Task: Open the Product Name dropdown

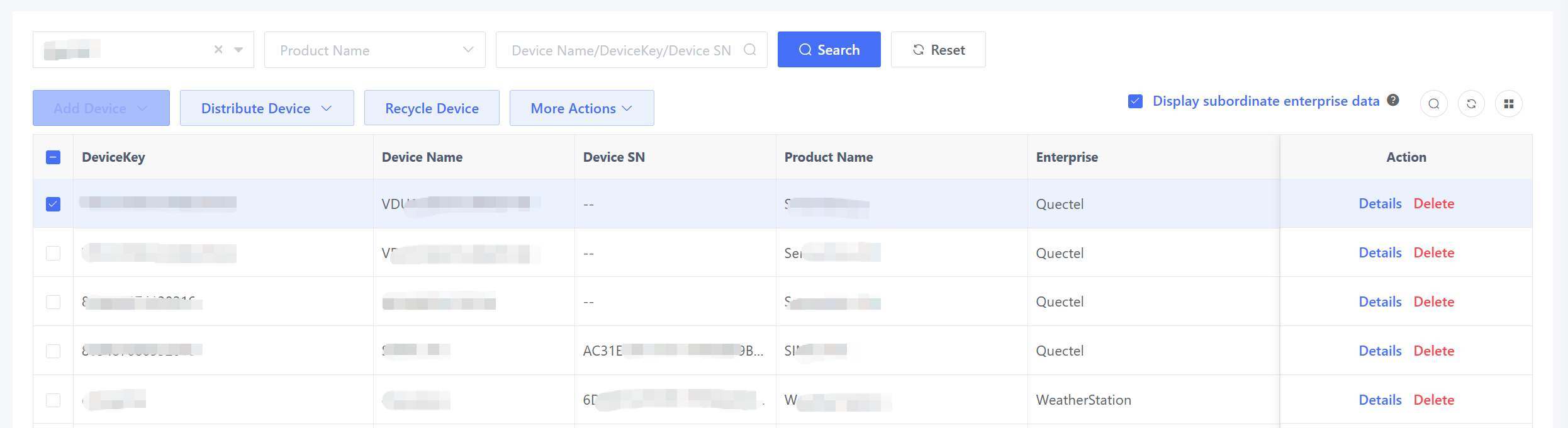Action: click(374, 50)
